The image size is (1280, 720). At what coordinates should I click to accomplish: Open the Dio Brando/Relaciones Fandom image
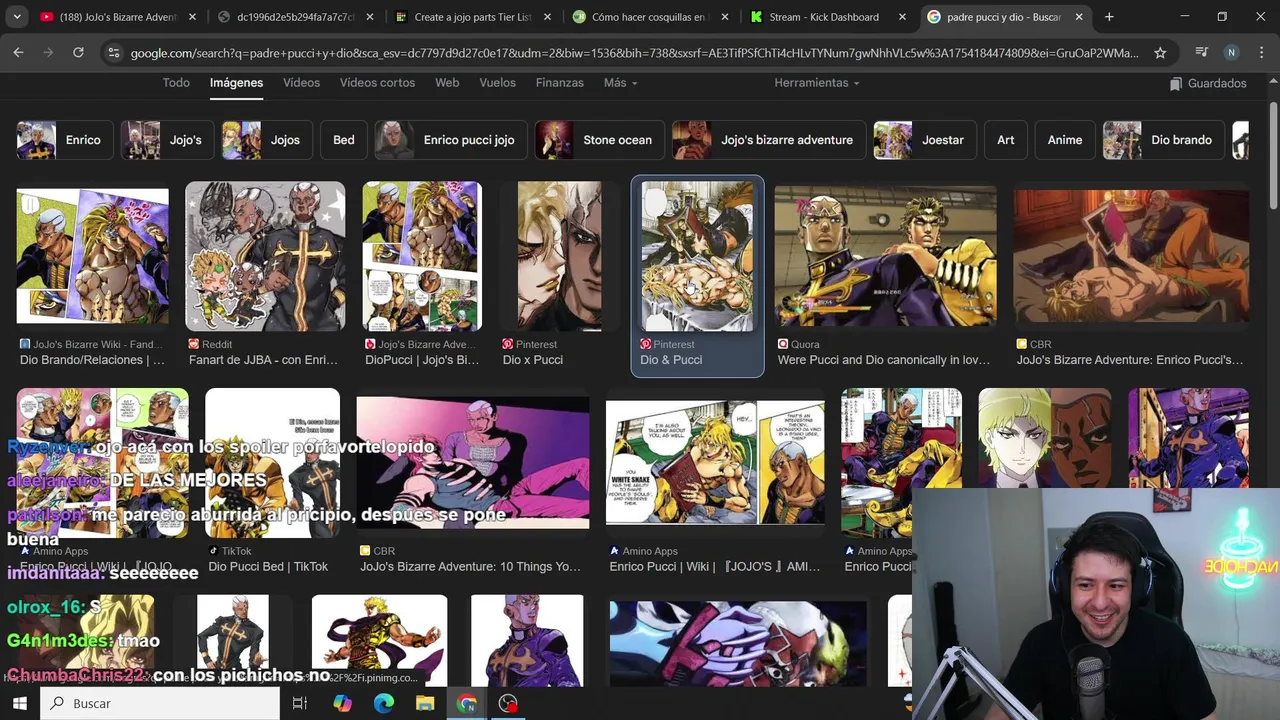tap(92, 257)
